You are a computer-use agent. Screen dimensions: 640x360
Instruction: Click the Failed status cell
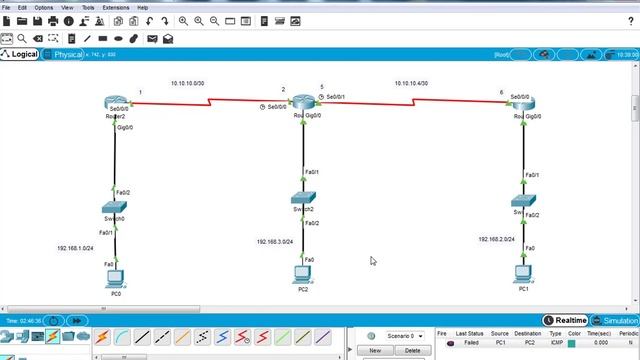[471, 343]
